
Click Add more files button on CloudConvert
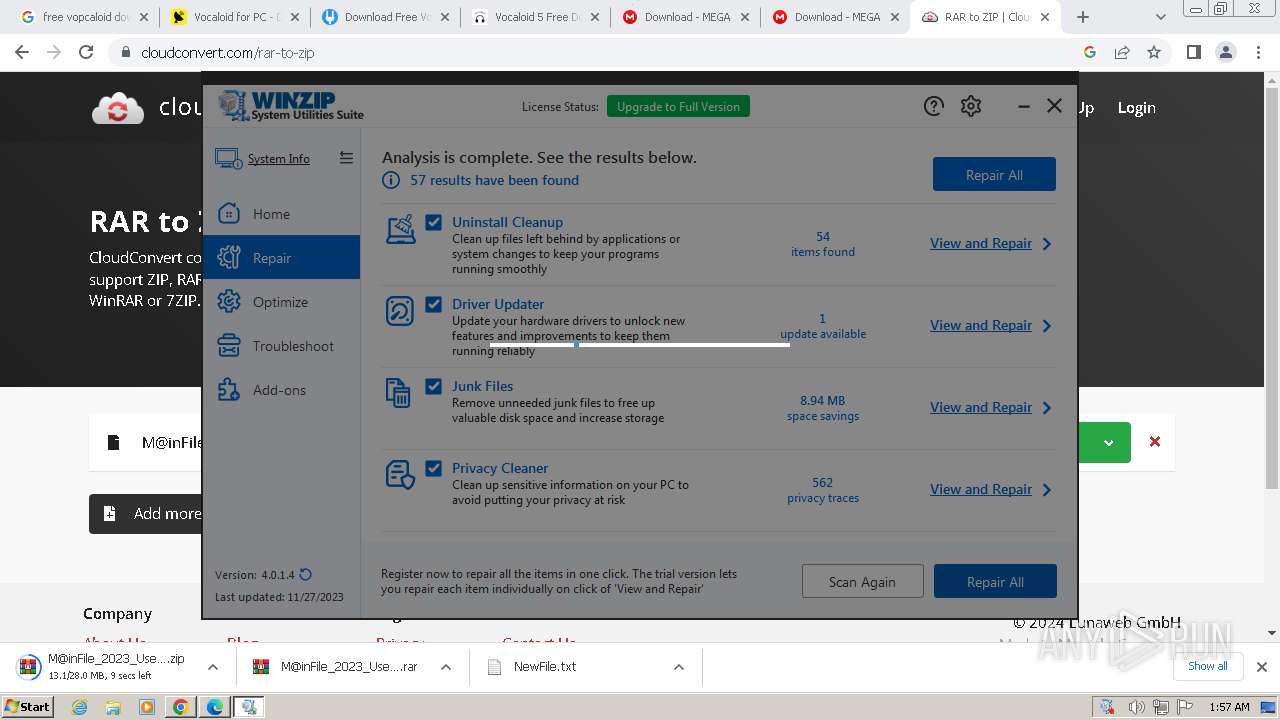click(x=146, y=513)
